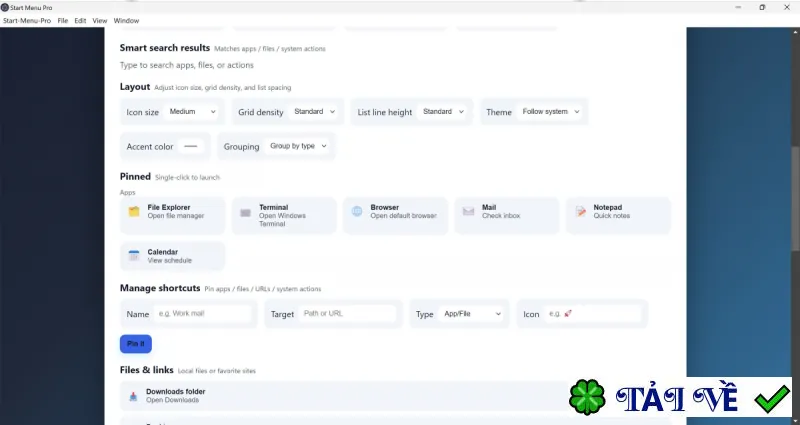Click the shortcut Name input field
Image resolution: width=800 pixels, height=425 pixels.
point(203,314)
